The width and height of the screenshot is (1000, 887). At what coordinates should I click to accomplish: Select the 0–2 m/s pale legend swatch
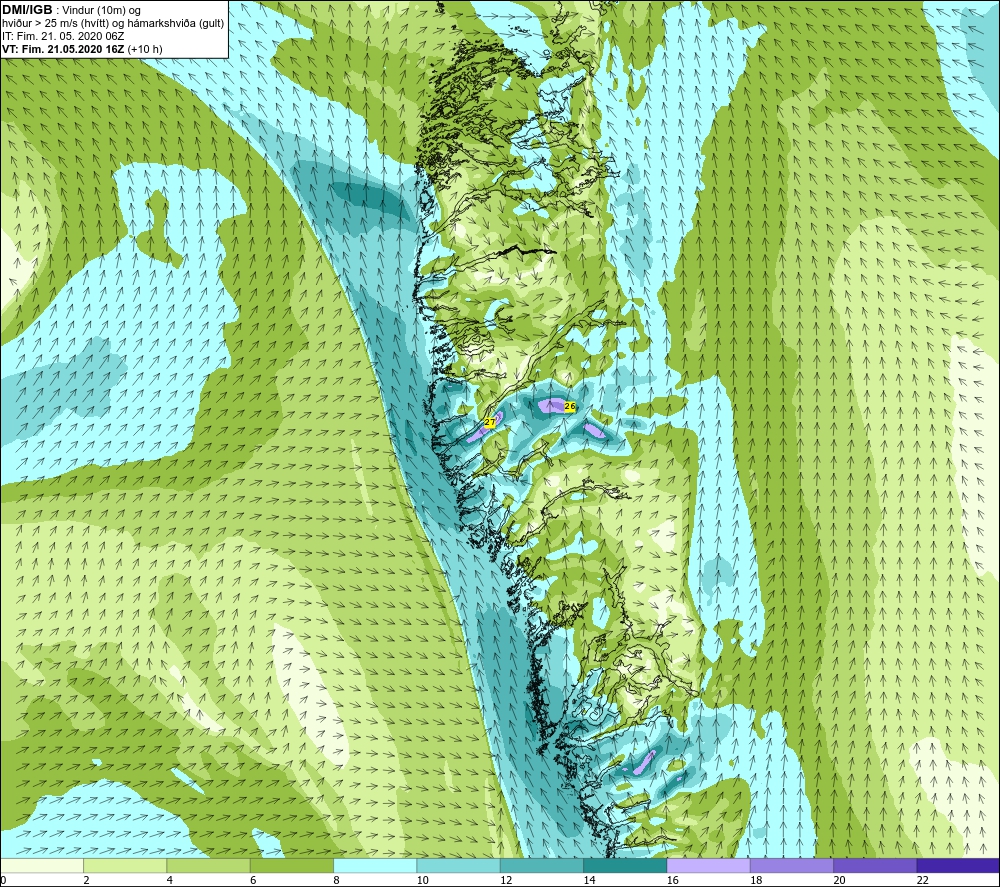tap(41, 865)
